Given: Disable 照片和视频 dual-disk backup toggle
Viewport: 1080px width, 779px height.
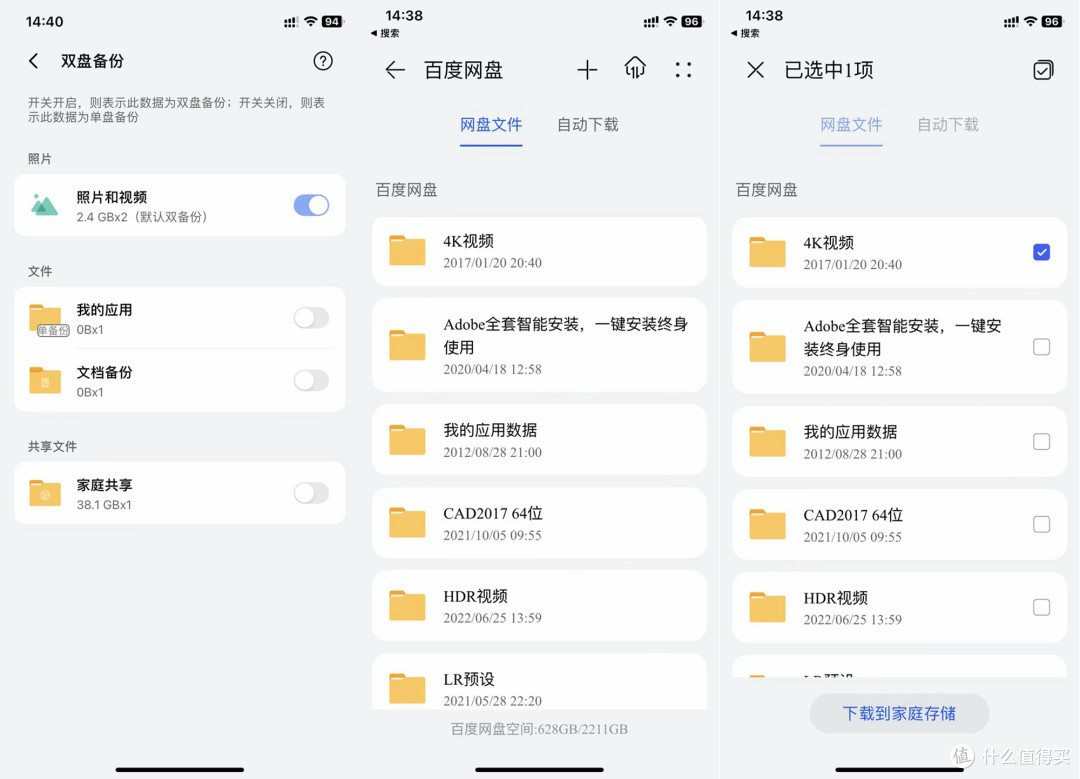Looking at the screenshot, I should pyautogui.click(x=310, y=204).
